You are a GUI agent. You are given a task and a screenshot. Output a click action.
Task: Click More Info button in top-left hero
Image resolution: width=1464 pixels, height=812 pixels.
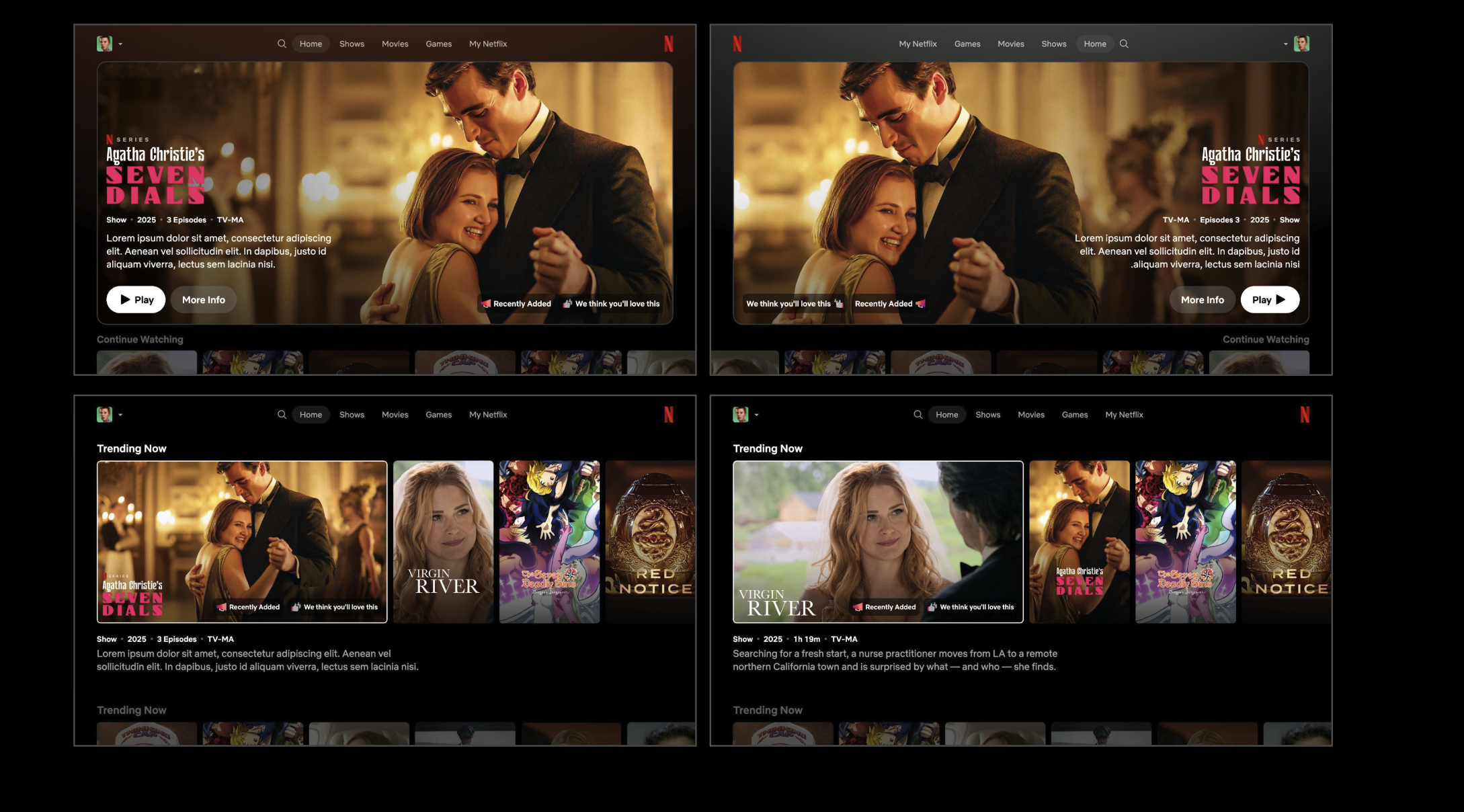[204, 300]
